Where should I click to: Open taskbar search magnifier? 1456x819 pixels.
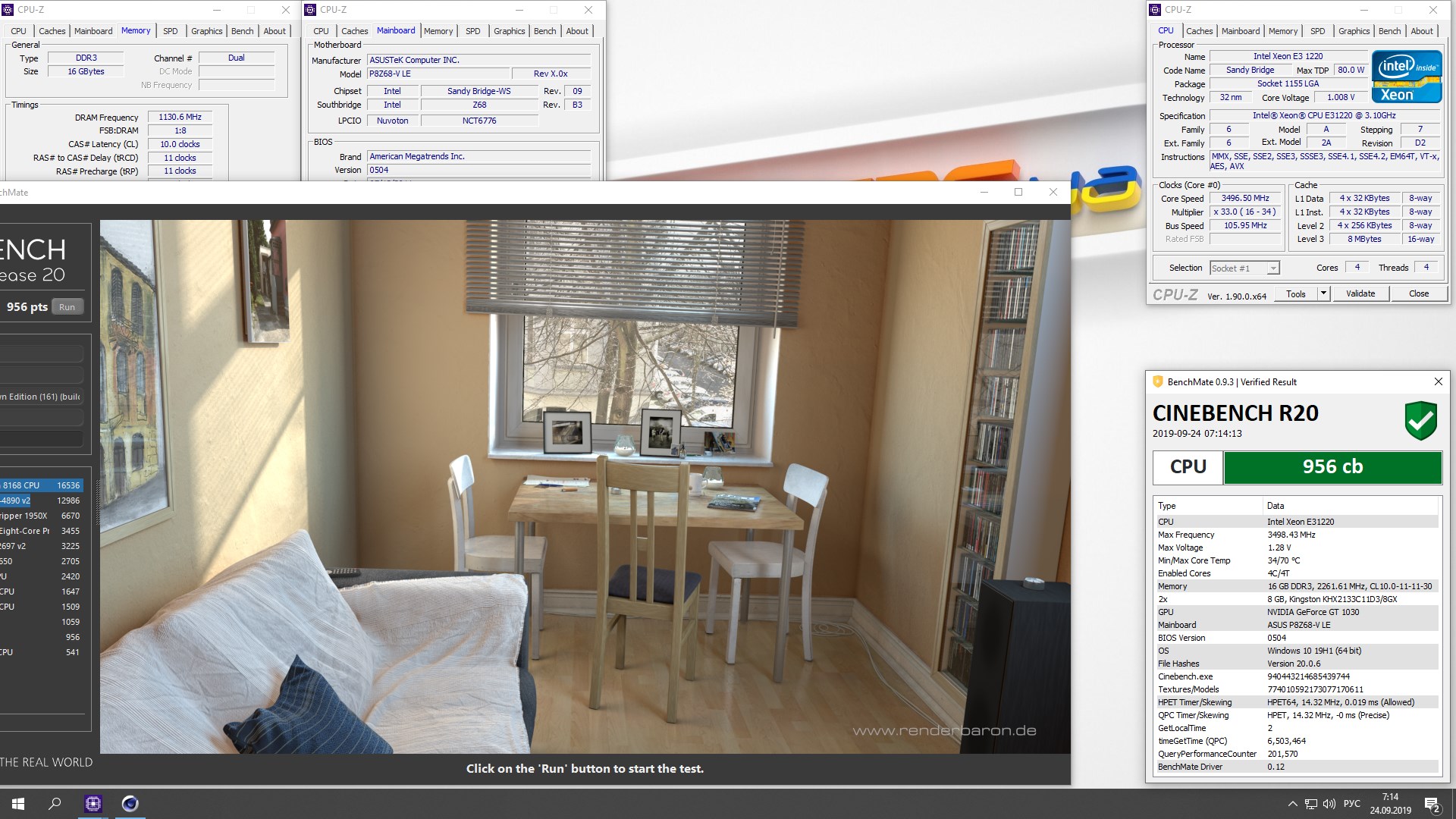[55, 804]
